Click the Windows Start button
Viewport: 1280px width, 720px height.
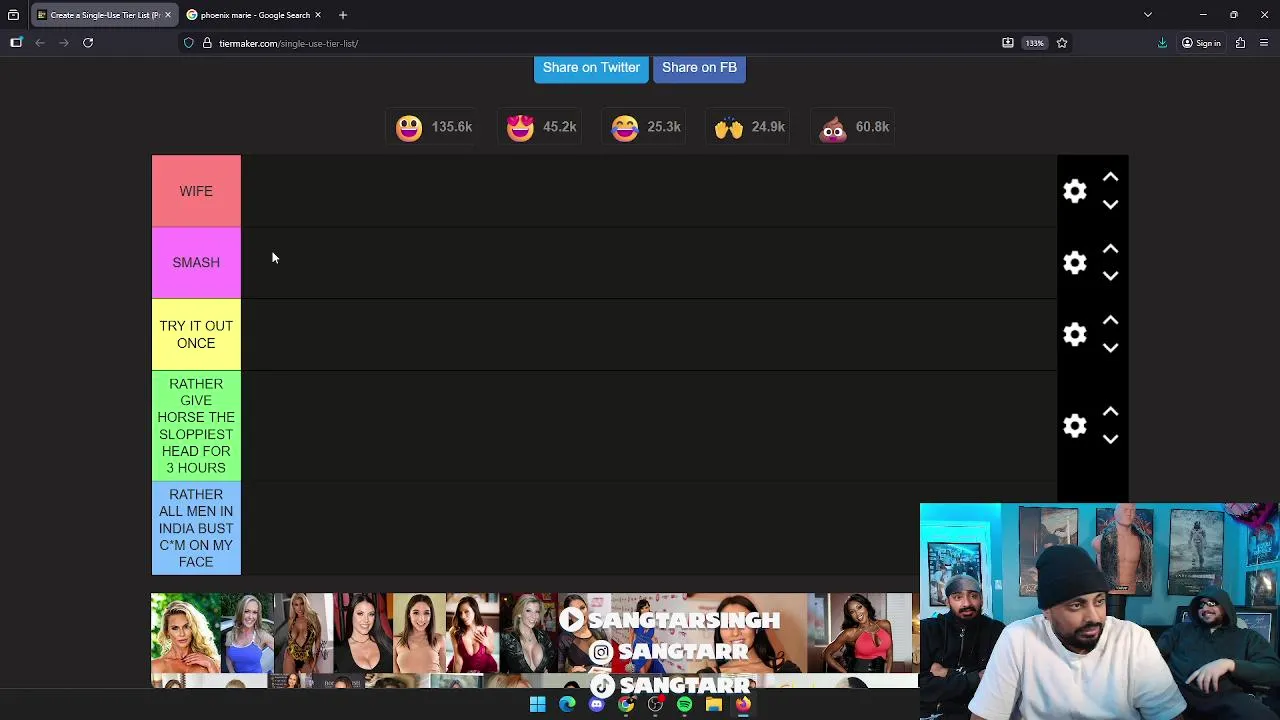click(538, 704)
